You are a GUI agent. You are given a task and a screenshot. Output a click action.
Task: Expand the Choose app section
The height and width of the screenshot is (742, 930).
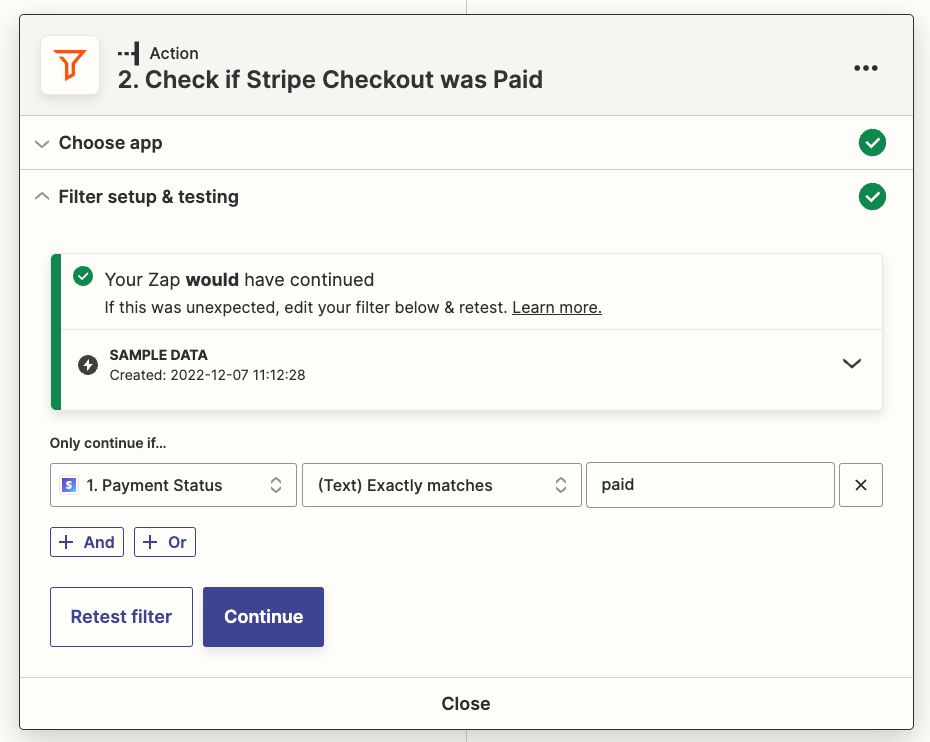pos(110,143)
